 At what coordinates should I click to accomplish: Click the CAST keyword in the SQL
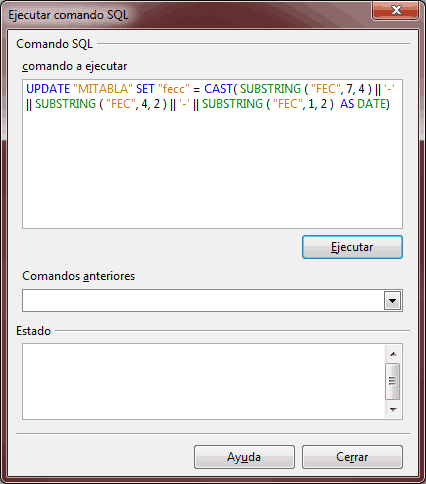point(218,89)
